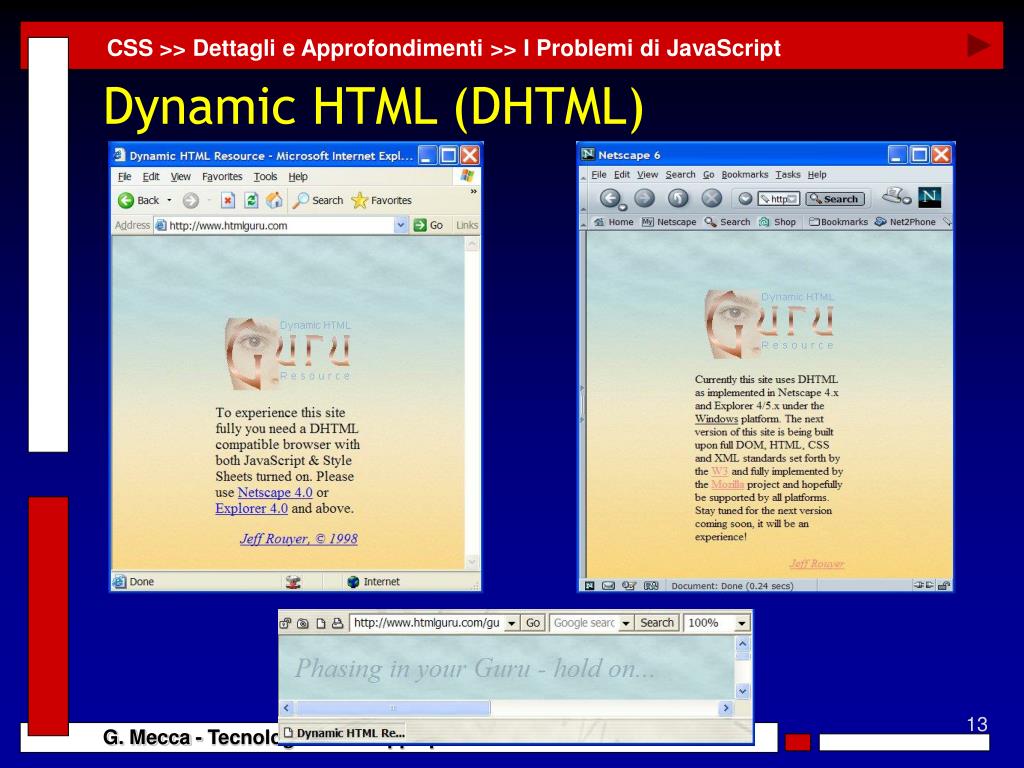Open the Tools menu in Internet Explorer
The image size is (1024, 768).
click(x=265, y=176)
